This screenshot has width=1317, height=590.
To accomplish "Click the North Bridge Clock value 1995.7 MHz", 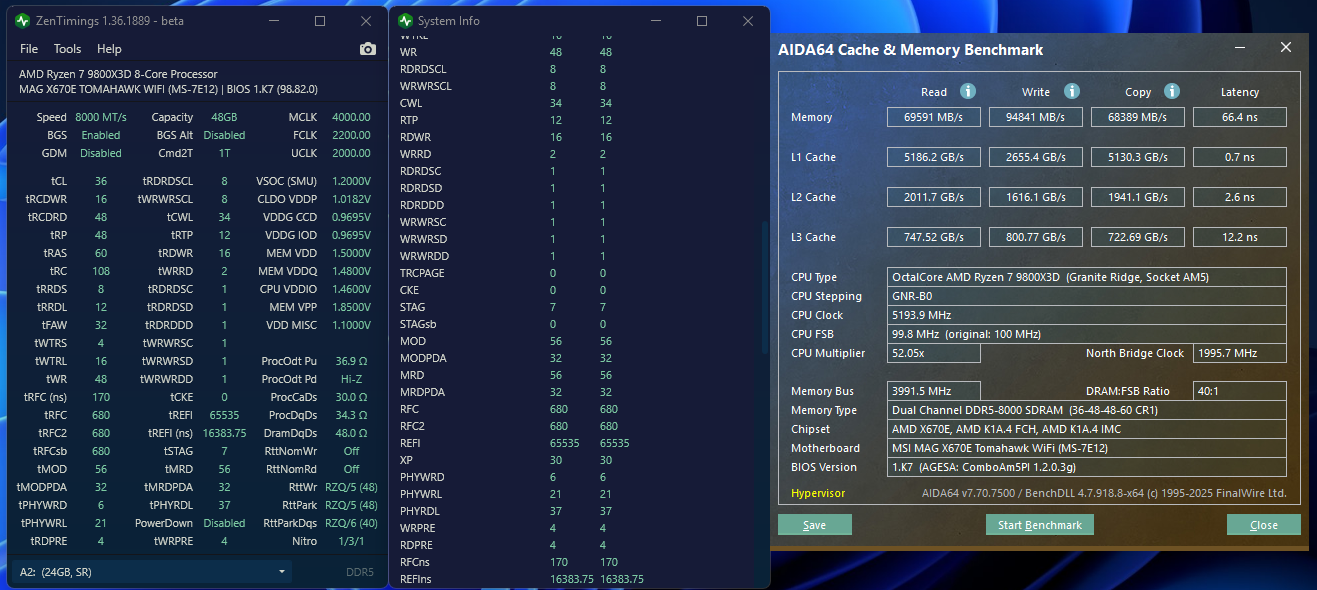I will coord(1240,353).
